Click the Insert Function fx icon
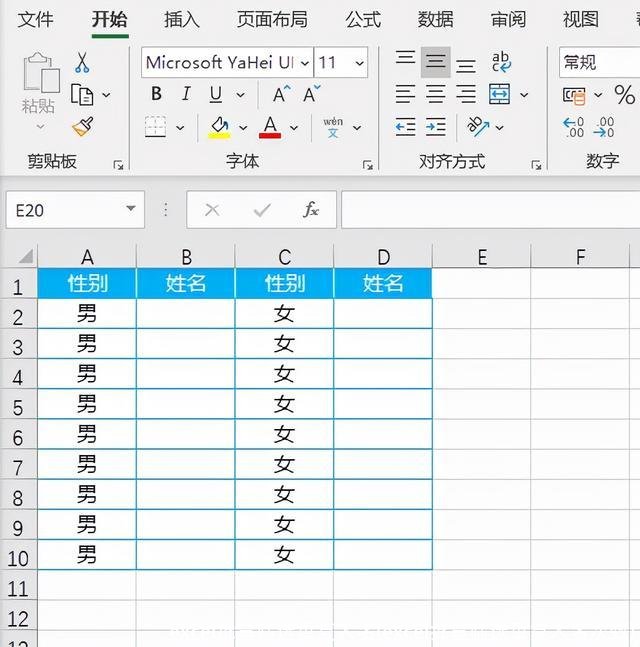The image size is (640, 647). pyautogui.click(x=311, y=210)
